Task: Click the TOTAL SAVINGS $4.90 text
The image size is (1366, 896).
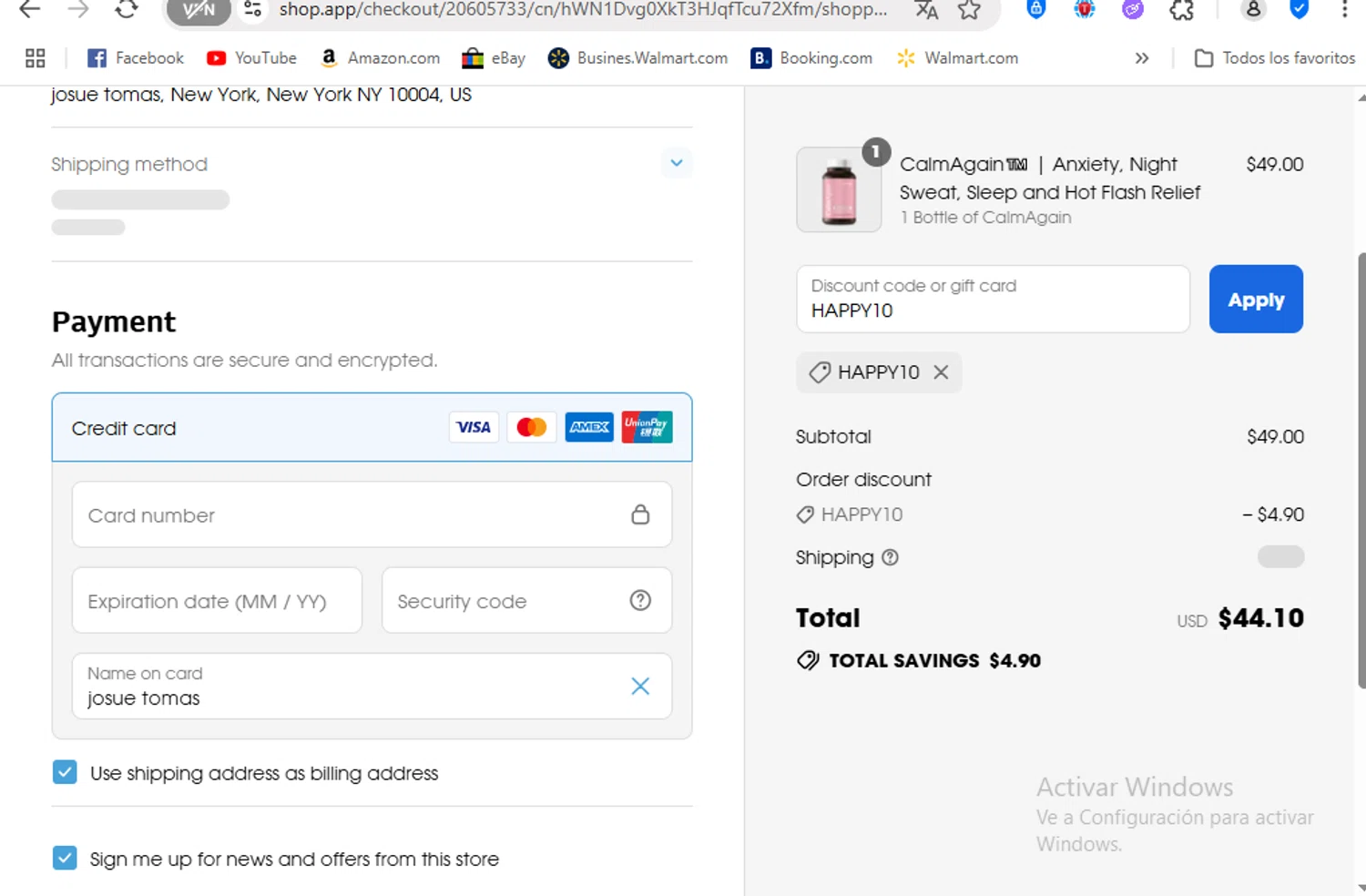Action: tap(934, 660)
